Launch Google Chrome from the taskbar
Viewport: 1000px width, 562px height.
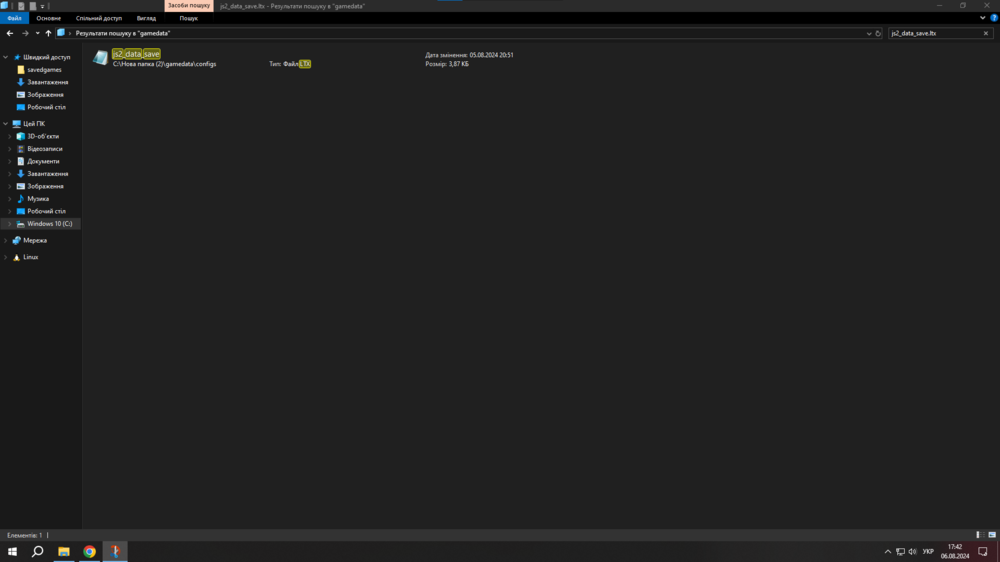89,551
